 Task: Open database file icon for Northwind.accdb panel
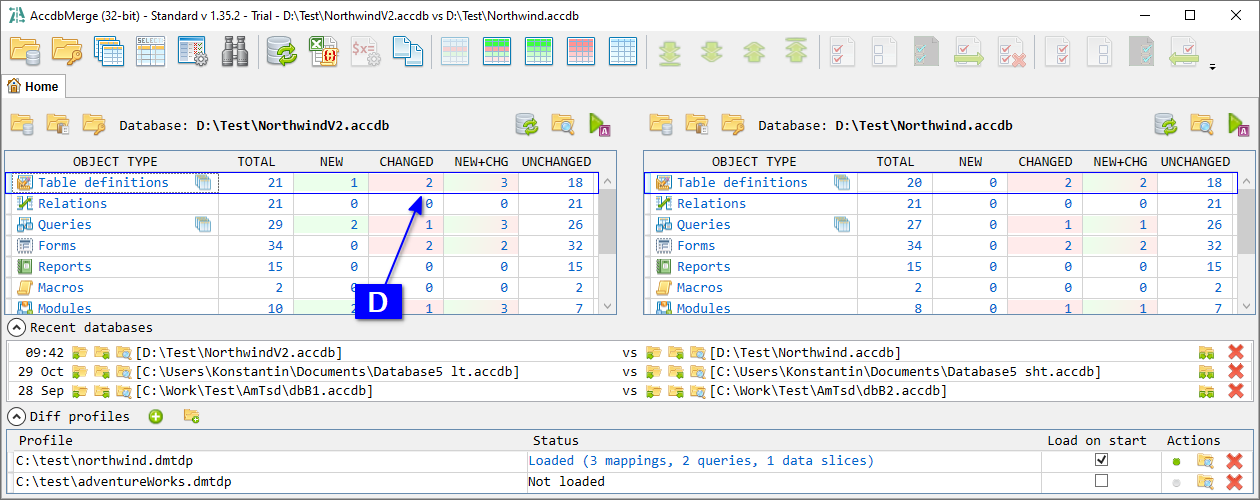point(661,124)
